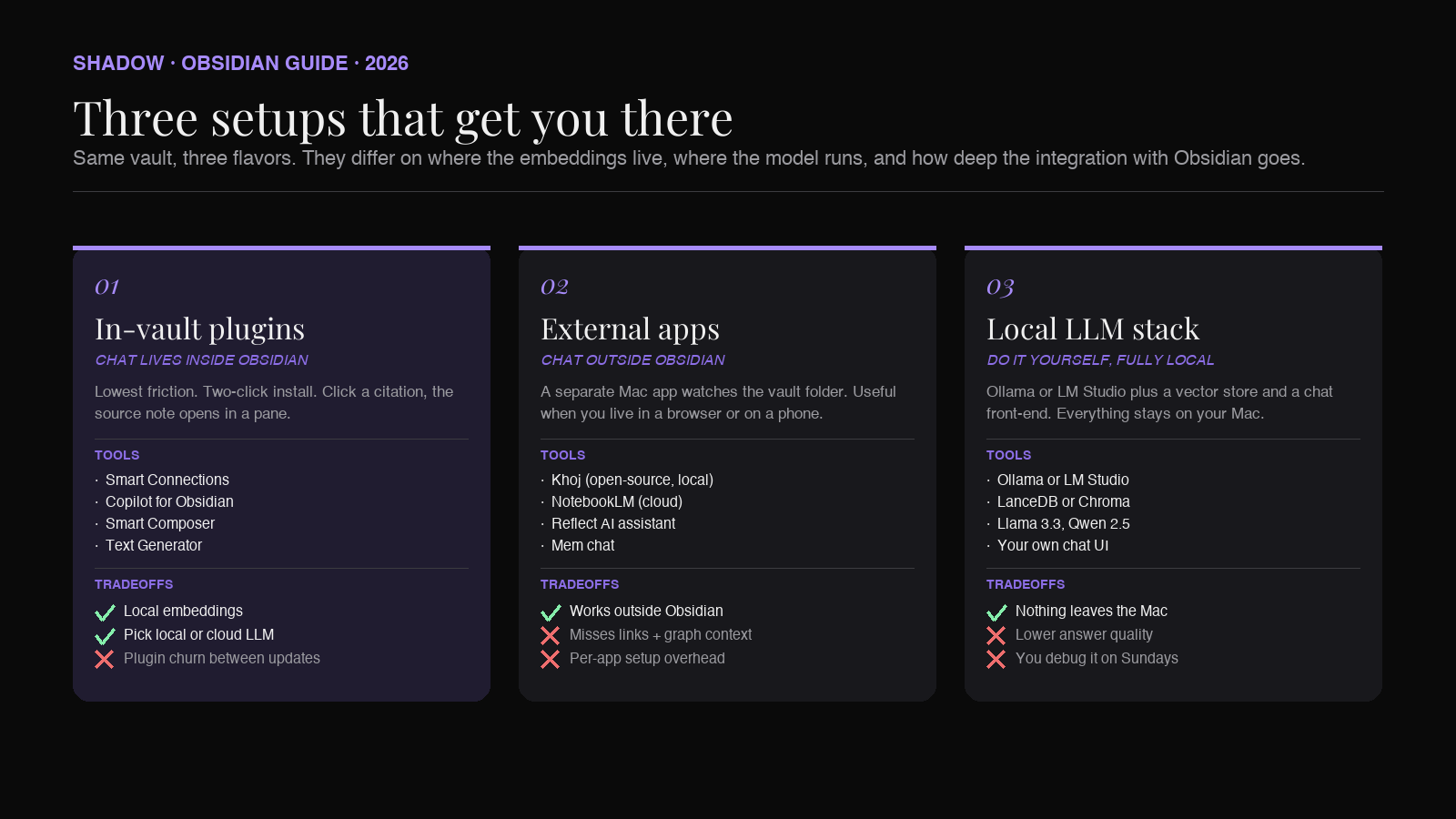Click the card number '02'
Screen dimensions: 1456x819
click(554, 287)
